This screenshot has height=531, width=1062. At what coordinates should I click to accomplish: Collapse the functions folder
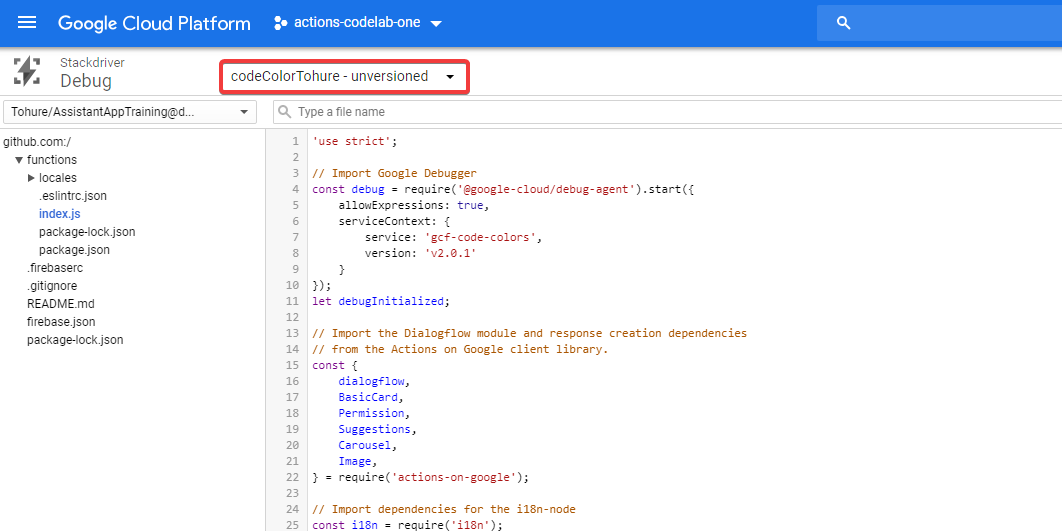coord(18,161)
